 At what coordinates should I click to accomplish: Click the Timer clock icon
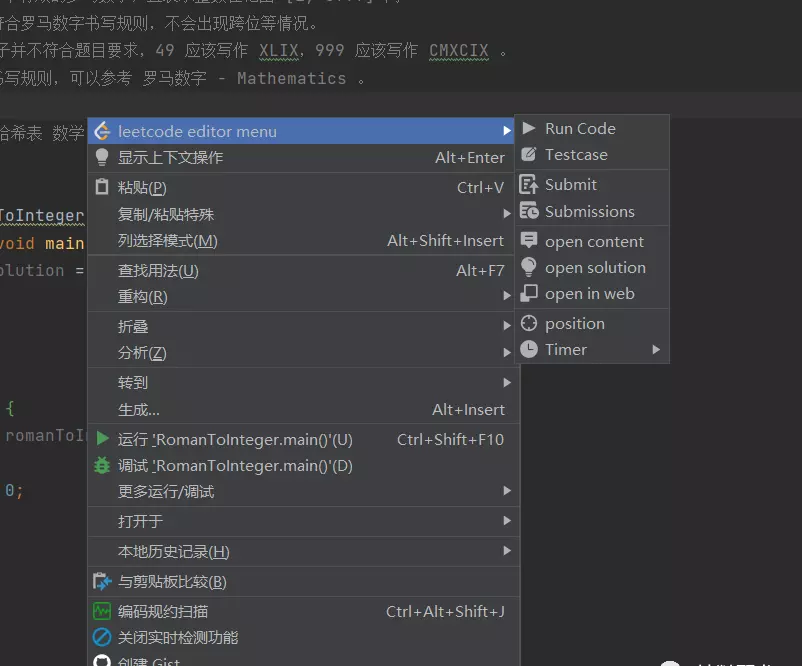point(529,349)
